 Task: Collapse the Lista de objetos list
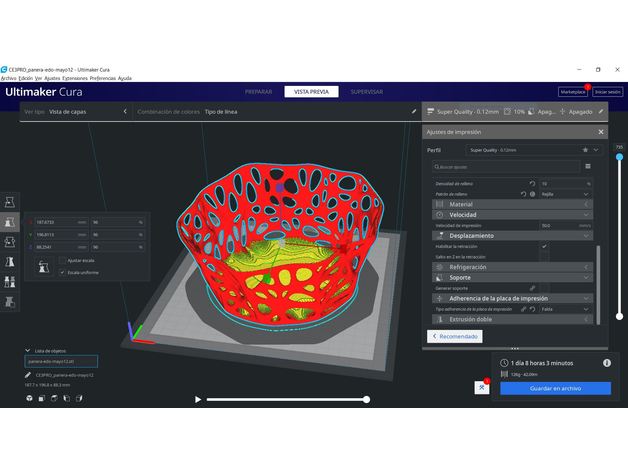point(28,350)
